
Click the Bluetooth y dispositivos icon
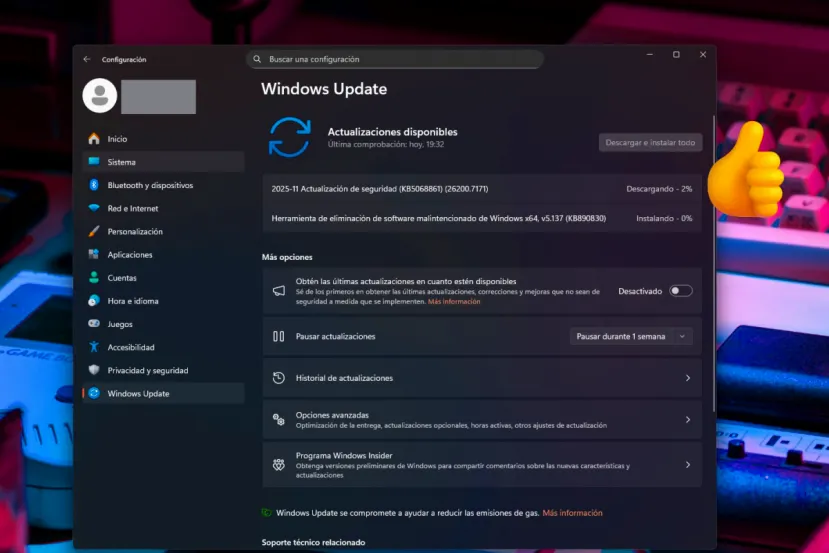[x=94, y=185]
